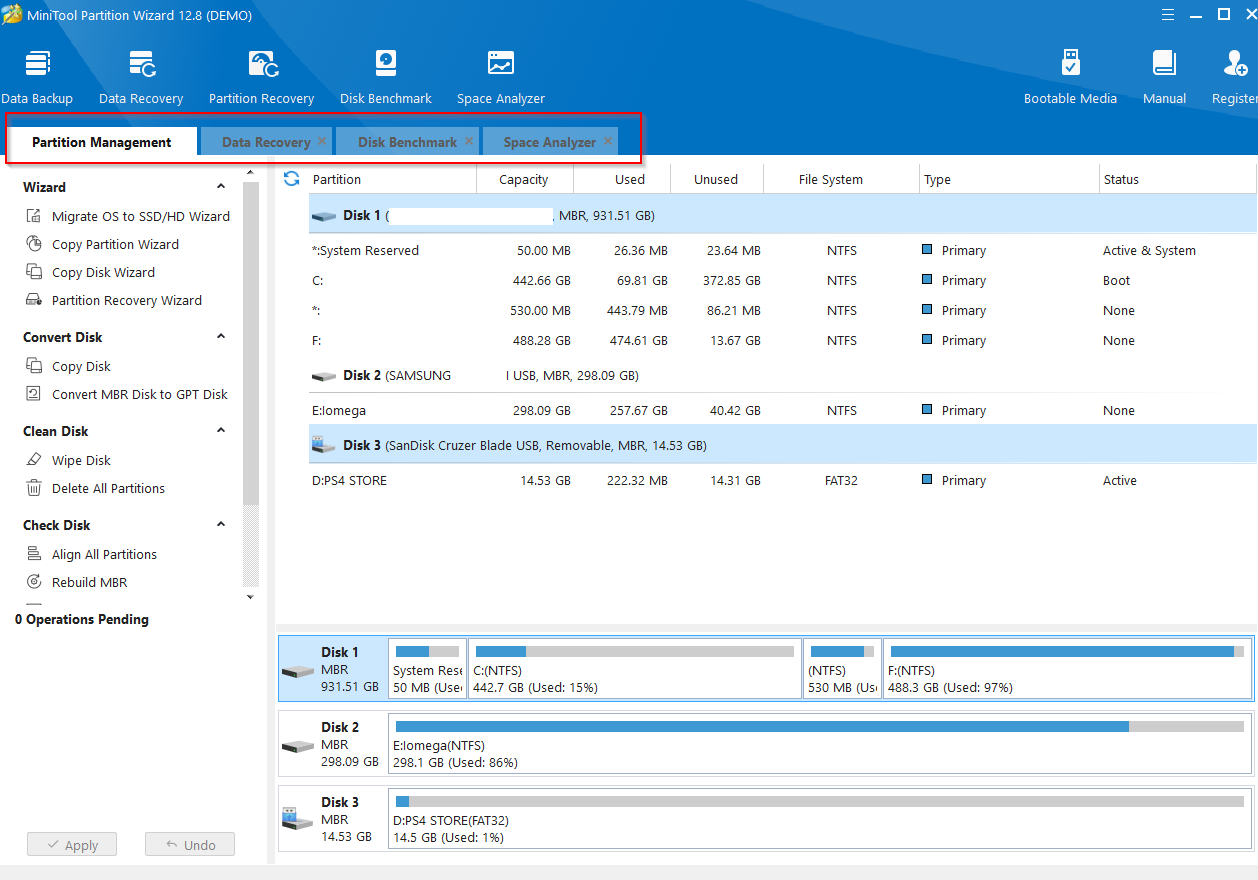Create Bootable Media

pyautogui.click(x=1070, y=76)
